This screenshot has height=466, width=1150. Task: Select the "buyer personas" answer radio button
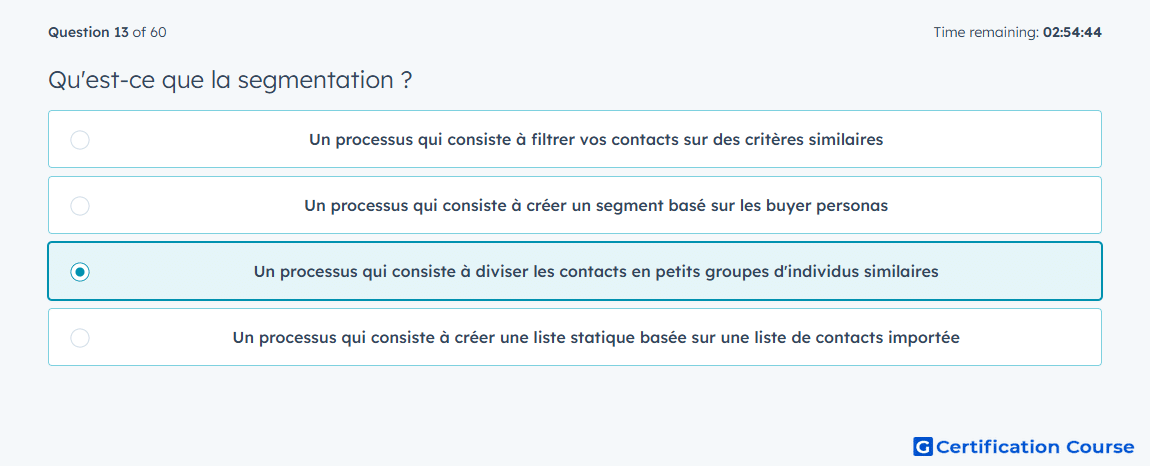point(80,206)
